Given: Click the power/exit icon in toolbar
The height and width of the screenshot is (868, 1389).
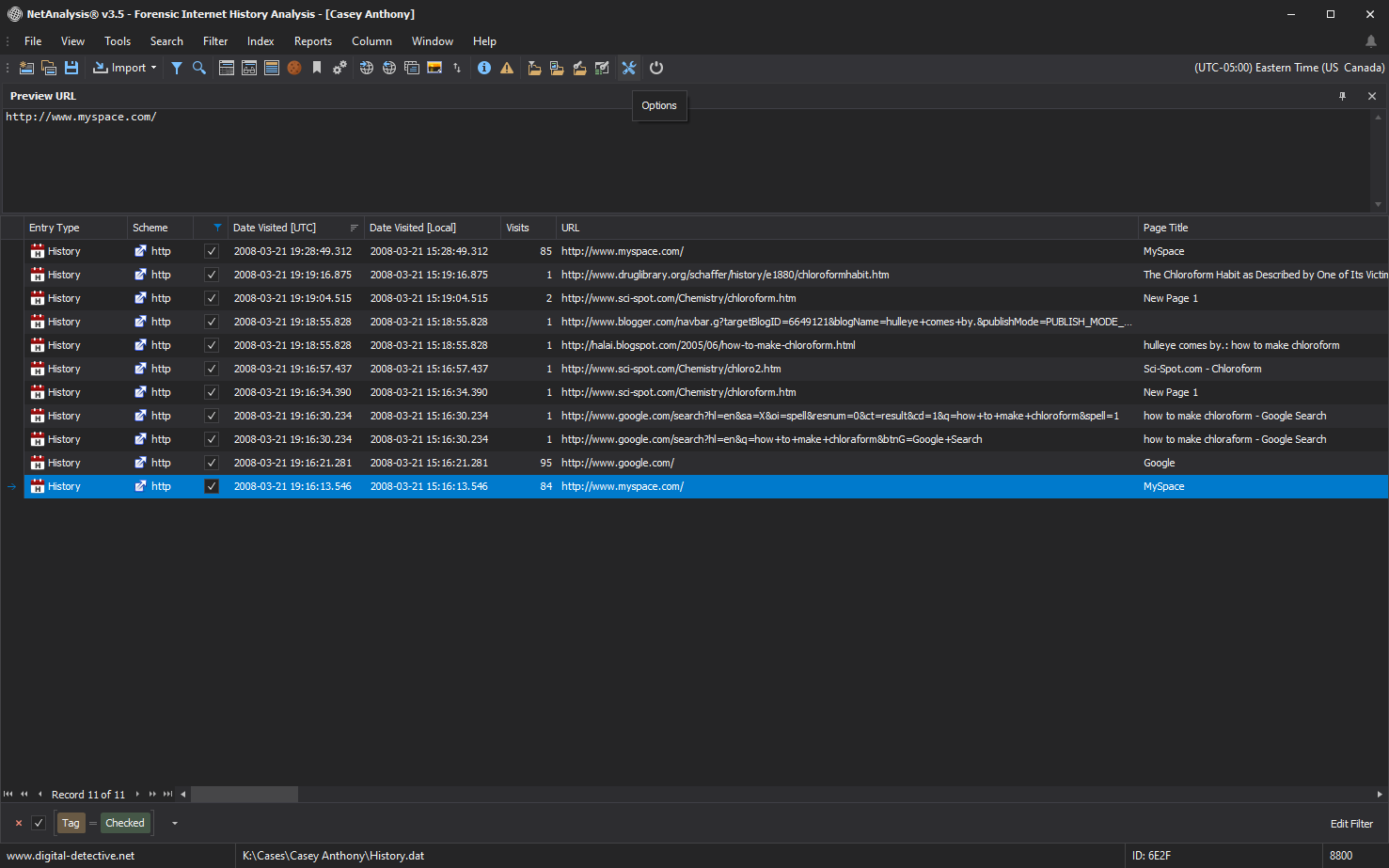Looking at the screenshot, I should coord(656,68).
